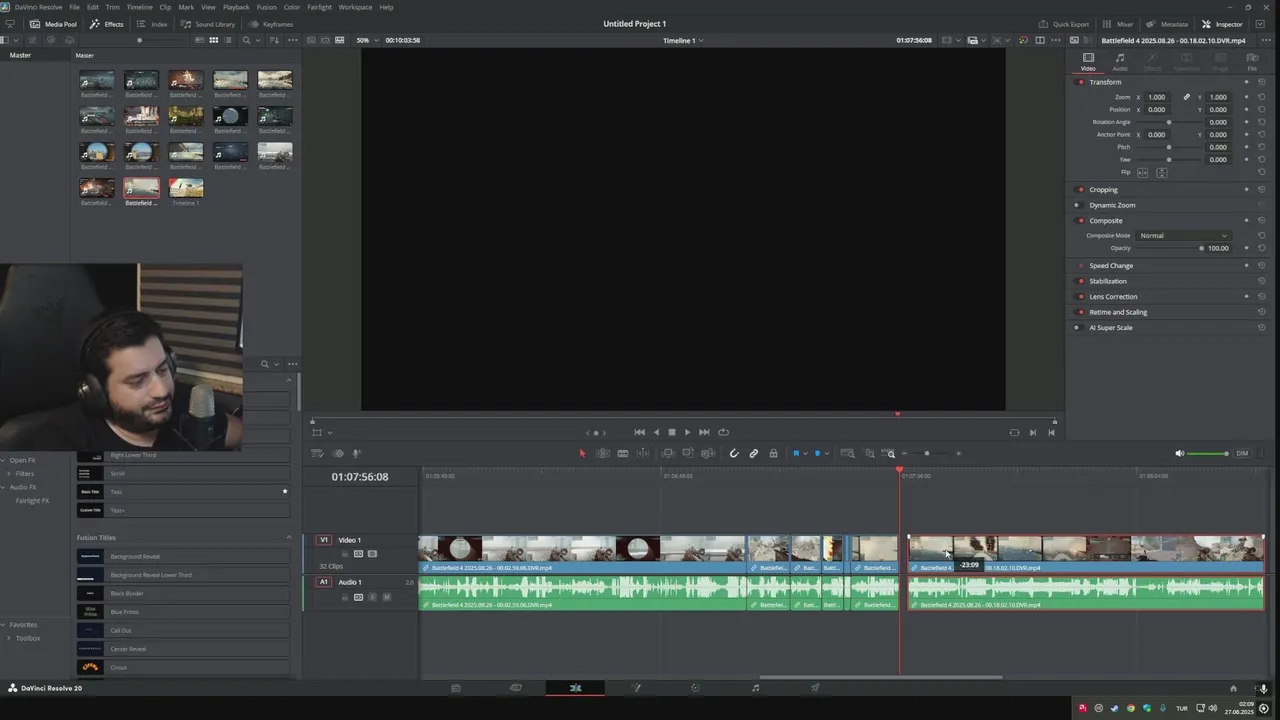Solo the Audio 1 track
Screen dimensions: 1280x720
click(x=373, y=597)
